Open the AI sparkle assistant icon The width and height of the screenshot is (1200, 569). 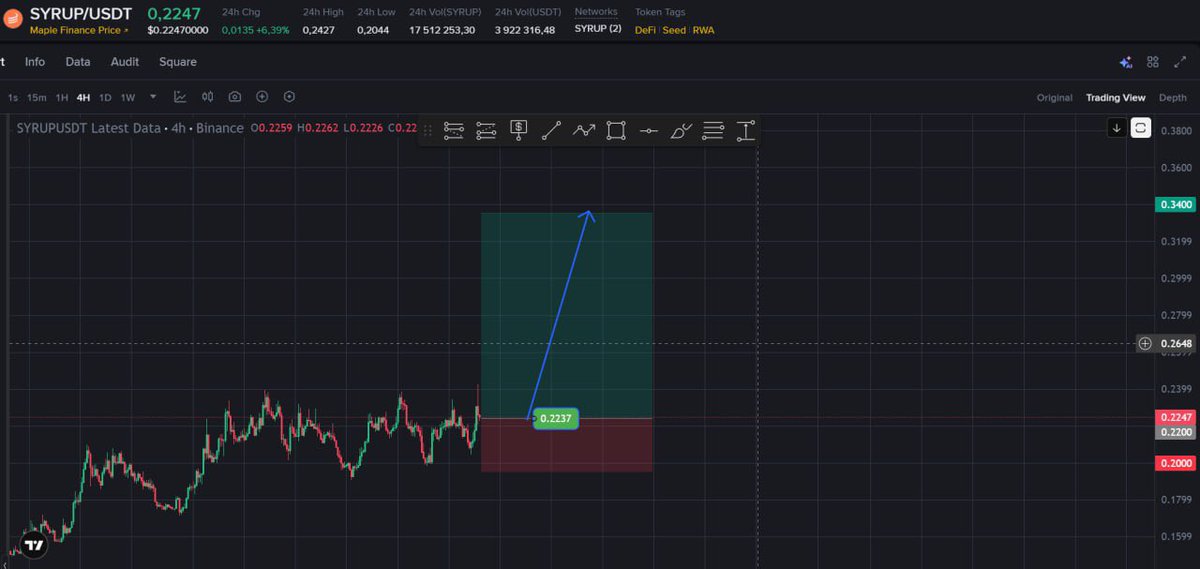pos(1126,62)
